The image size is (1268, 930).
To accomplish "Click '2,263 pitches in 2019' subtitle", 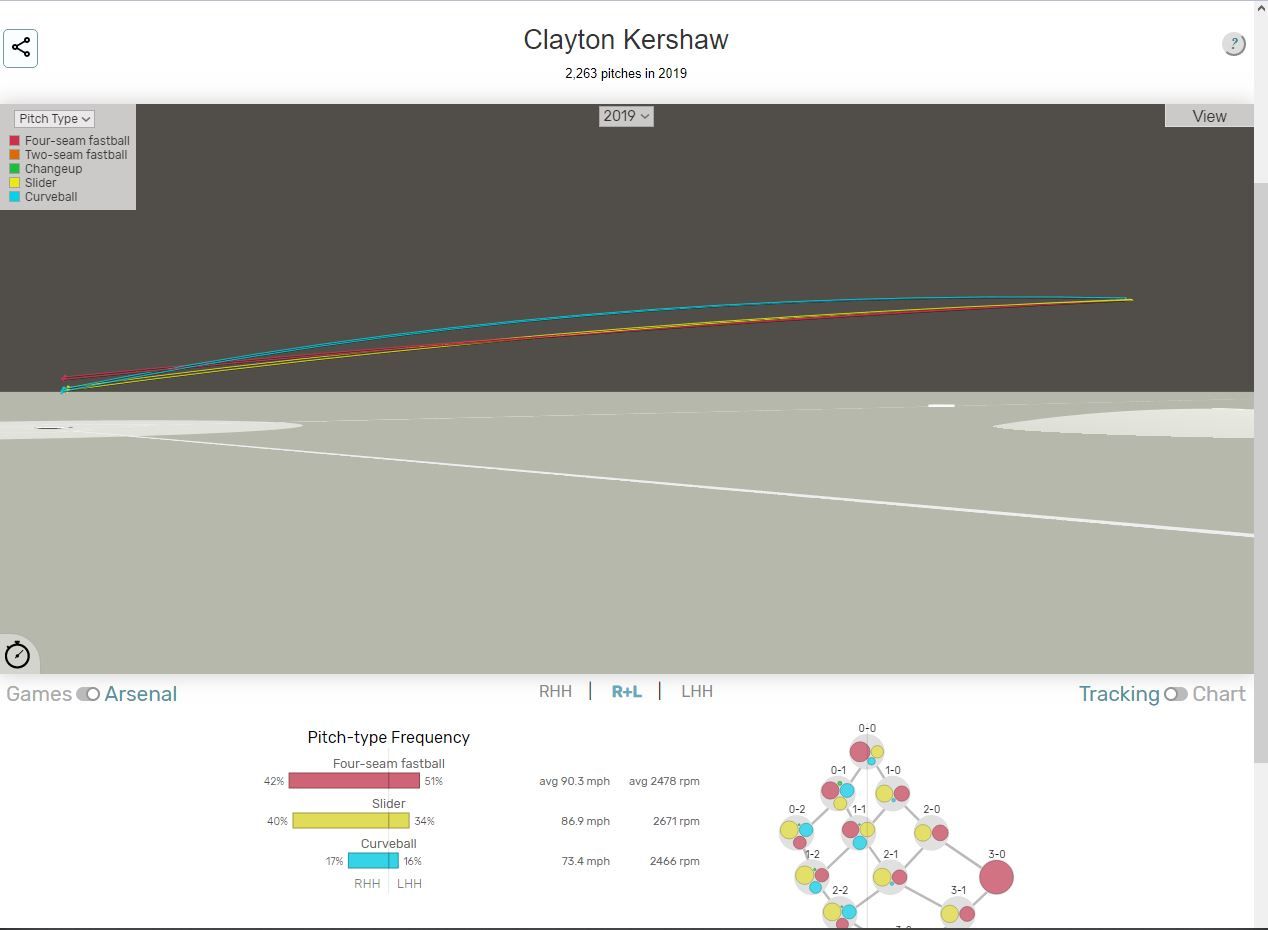I will [626, 73].
